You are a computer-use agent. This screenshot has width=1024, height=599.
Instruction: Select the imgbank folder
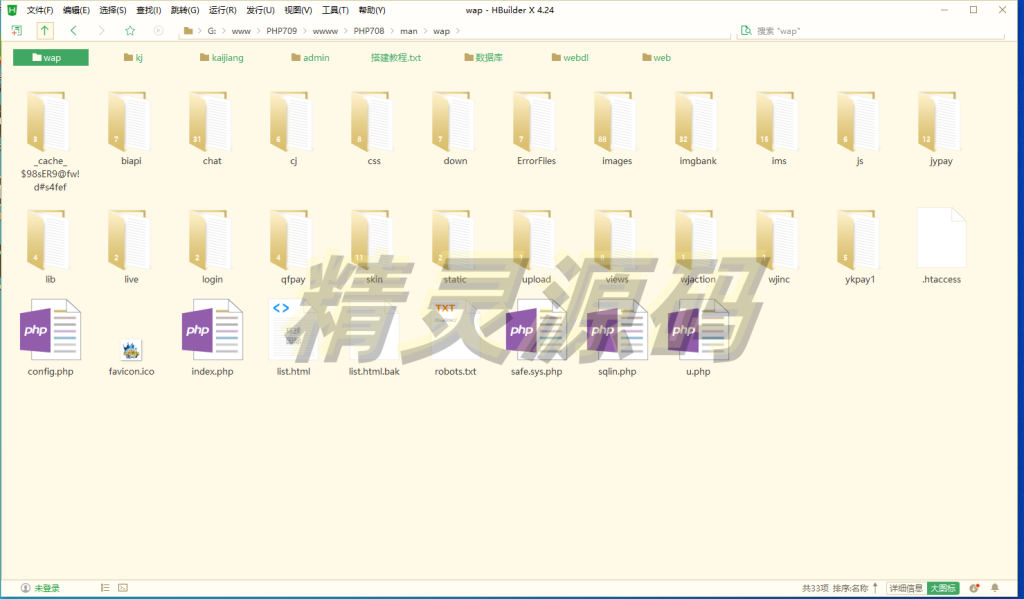698,129
